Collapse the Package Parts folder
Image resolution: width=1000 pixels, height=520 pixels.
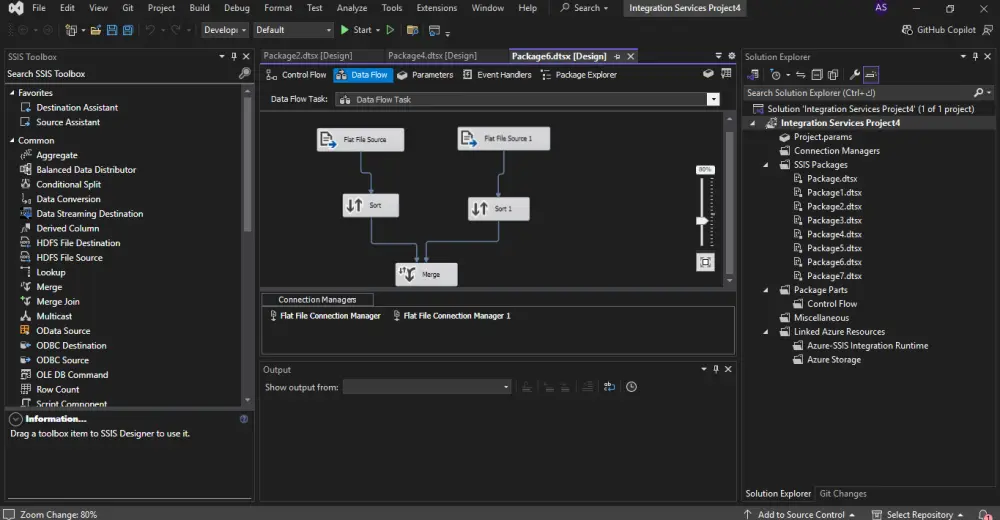pyautogui.click(x=766, y=290)
